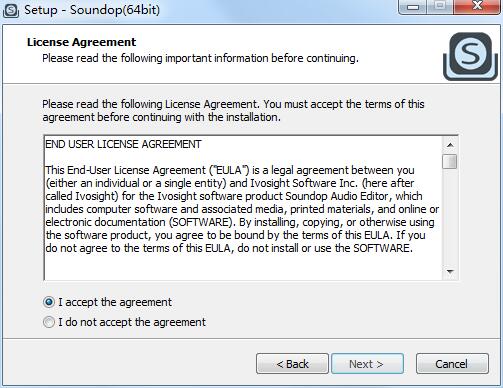503x388 pixels.
Task: Click the "I accept the agreement" label text
Action: (115, 302)
